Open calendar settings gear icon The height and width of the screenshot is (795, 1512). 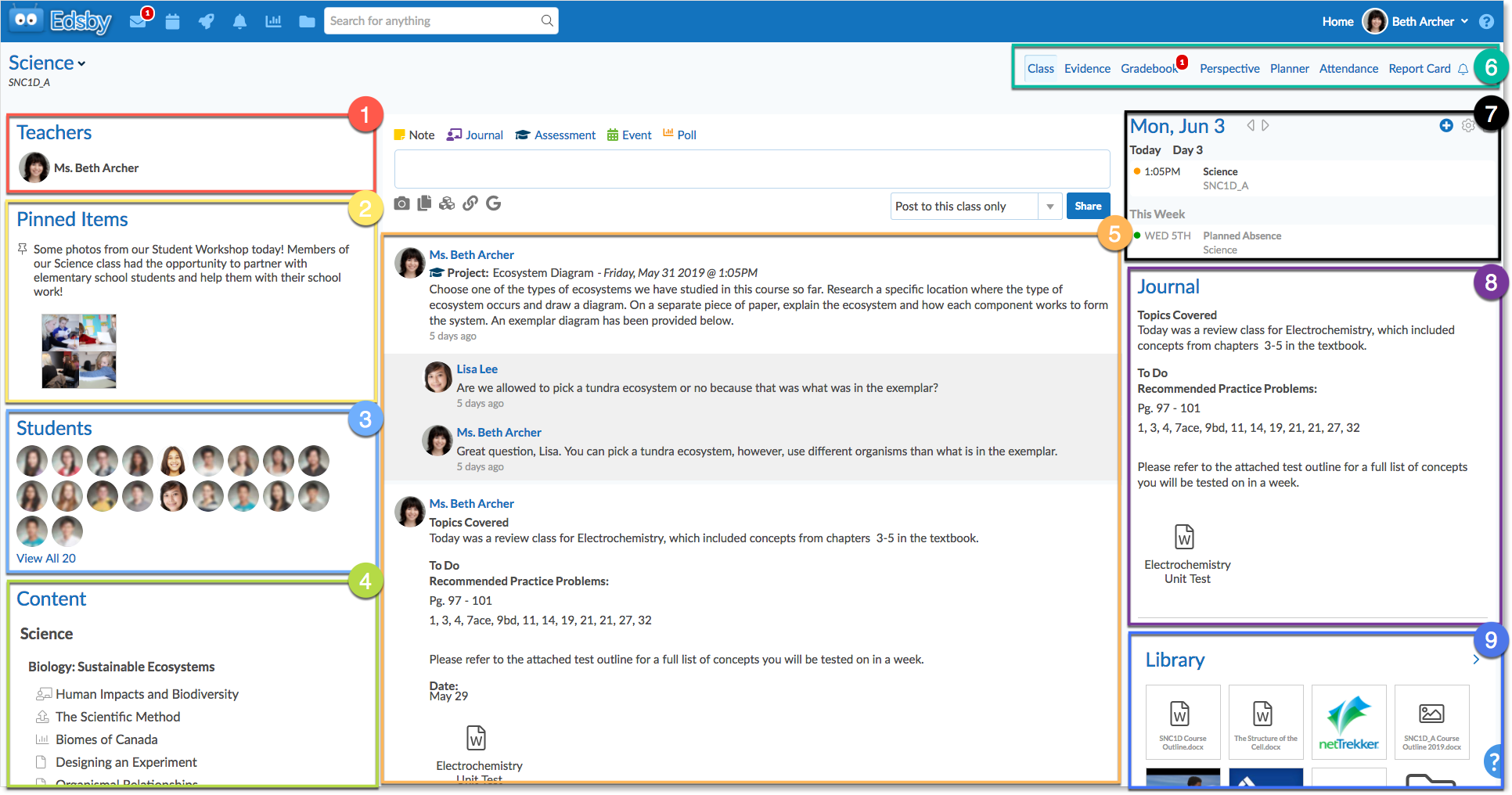[x=1468, y=125]
